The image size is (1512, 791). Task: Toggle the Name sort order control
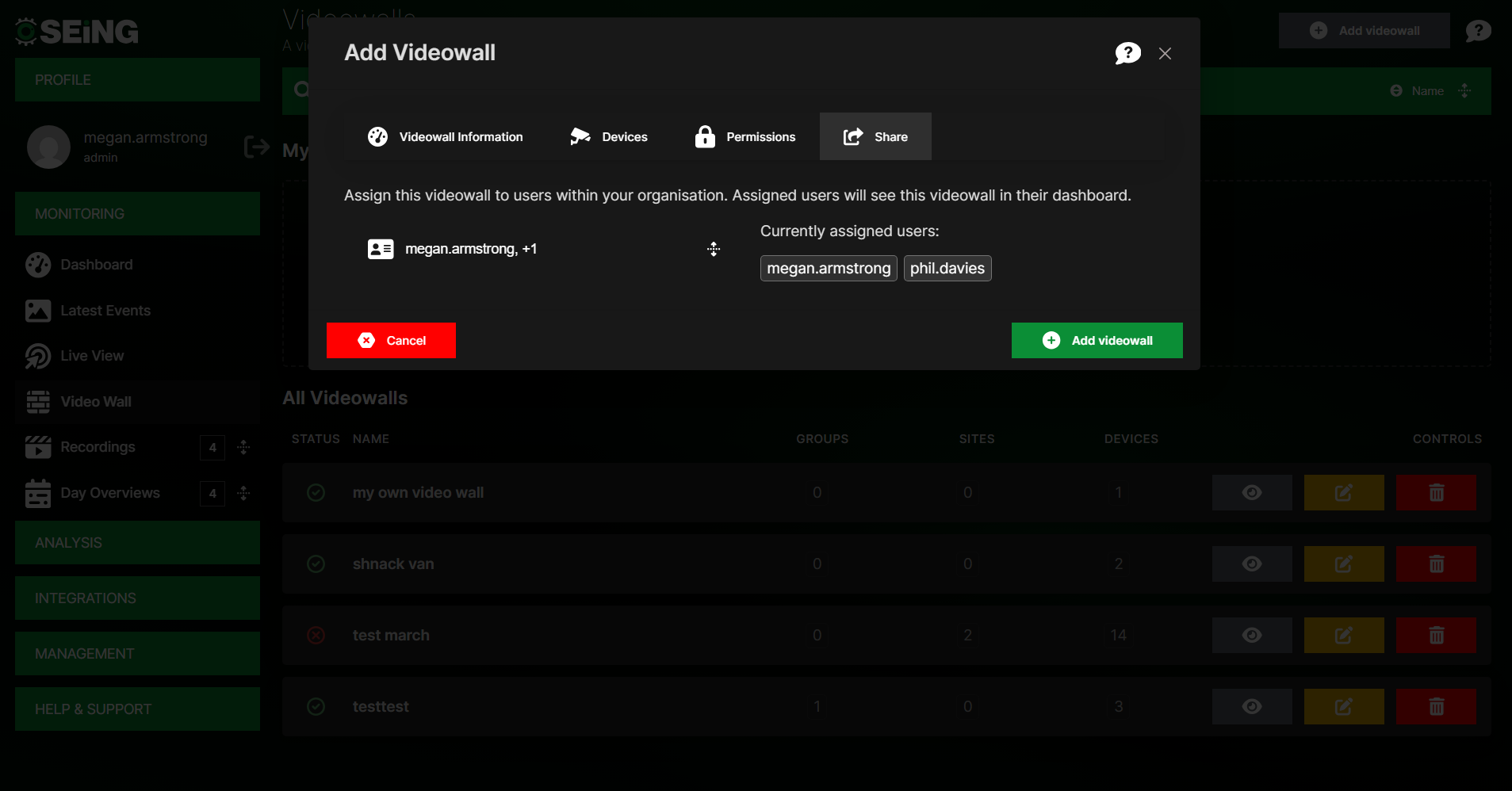pyautogui.click(x=1464, y=90)
